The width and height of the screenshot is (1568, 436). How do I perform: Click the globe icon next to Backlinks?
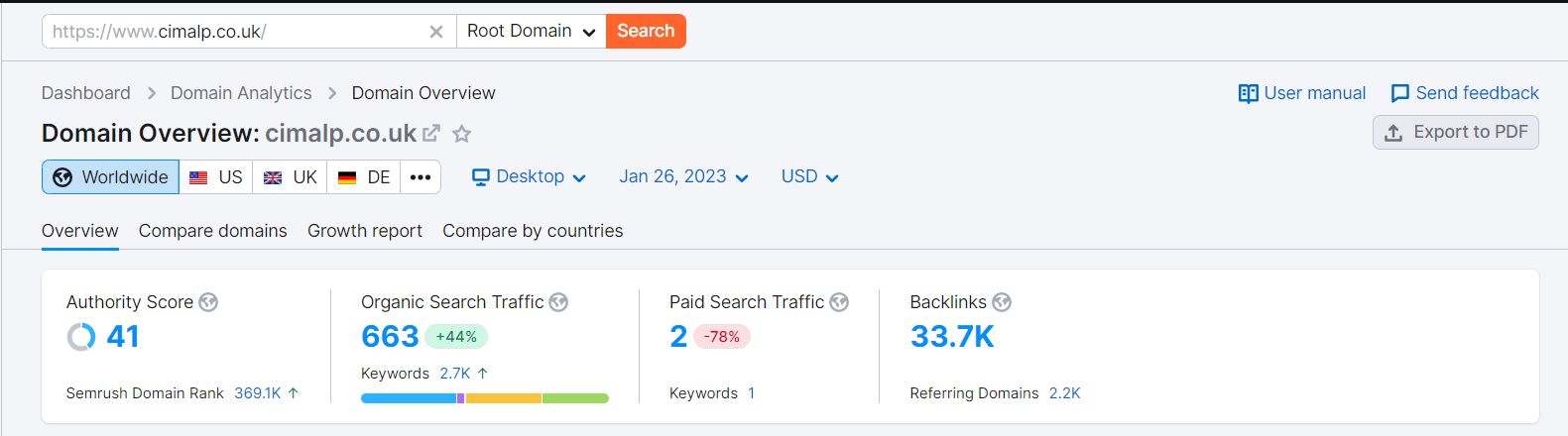[1002, 302]
